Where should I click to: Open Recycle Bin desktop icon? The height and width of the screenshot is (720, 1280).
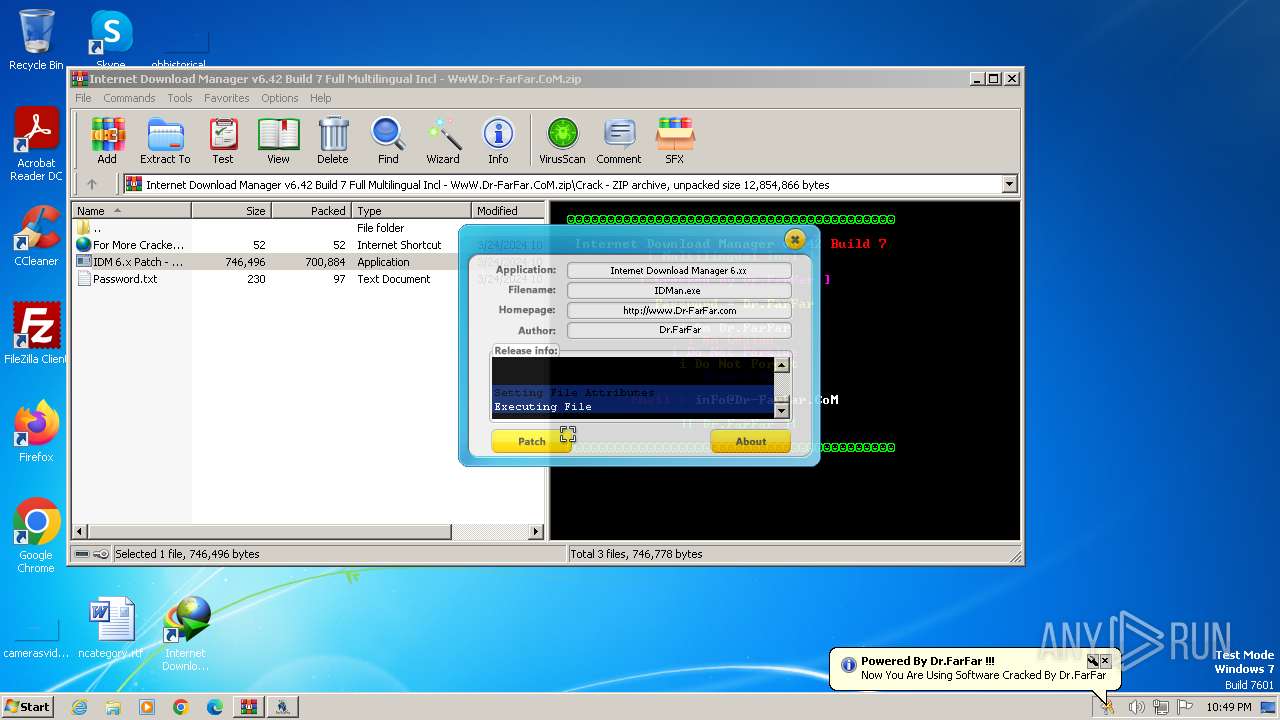[x=36, y=40]
